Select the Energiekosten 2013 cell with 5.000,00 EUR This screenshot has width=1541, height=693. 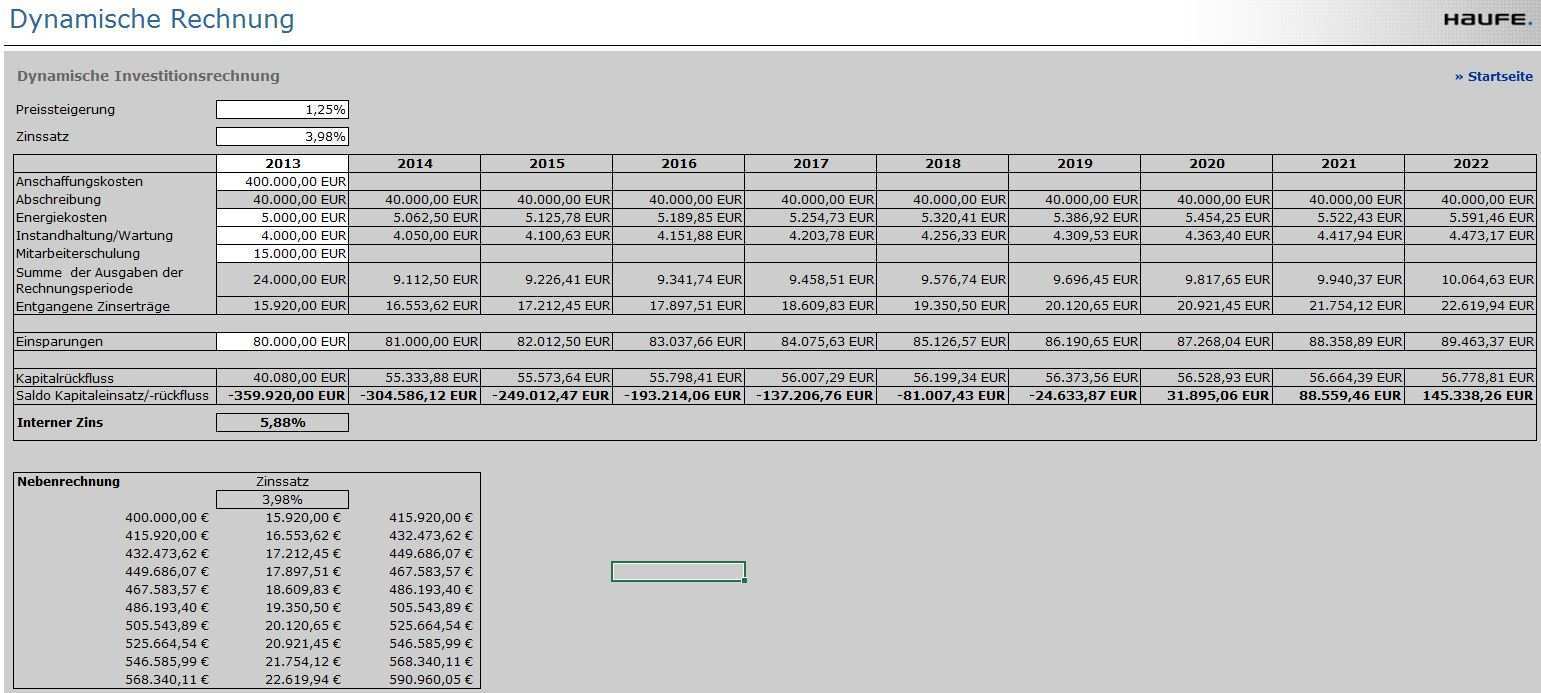pos(282,218)
